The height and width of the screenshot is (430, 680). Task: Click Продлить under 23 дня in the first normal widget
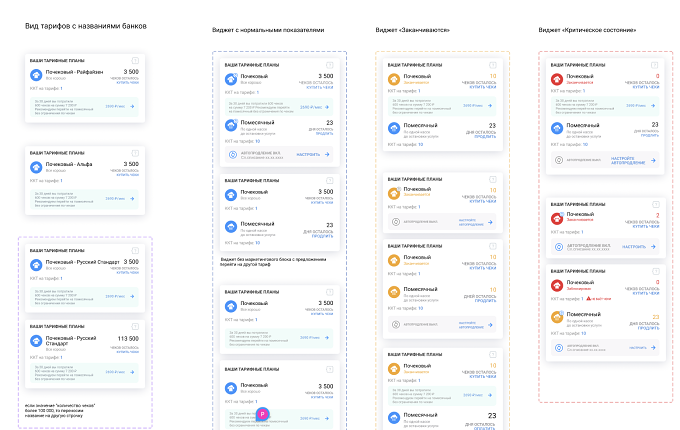(324, 134)
